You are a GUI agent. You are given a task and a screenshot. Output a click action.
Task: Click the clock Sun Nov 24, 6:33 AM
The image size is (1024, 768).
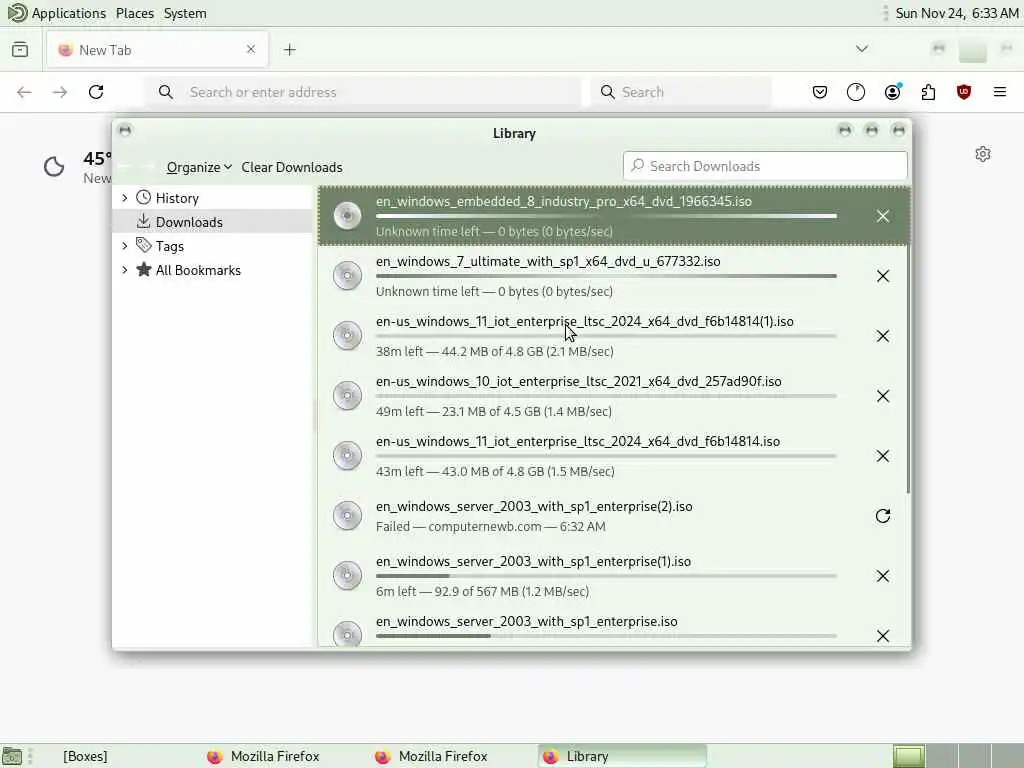coord(956,13)
